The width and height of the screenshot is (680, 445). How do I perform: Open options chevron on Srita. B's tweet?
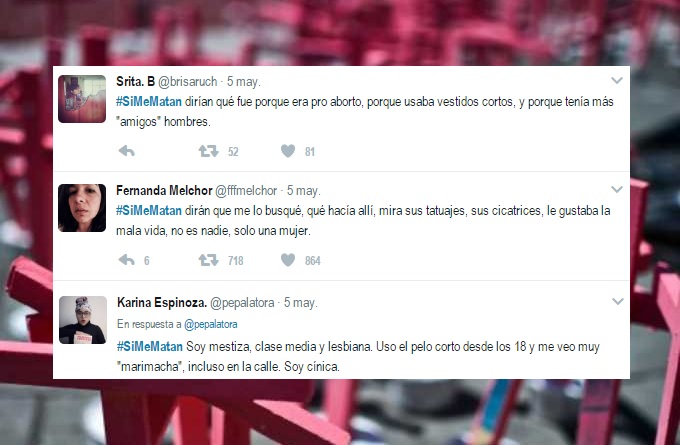pos(617,80)
